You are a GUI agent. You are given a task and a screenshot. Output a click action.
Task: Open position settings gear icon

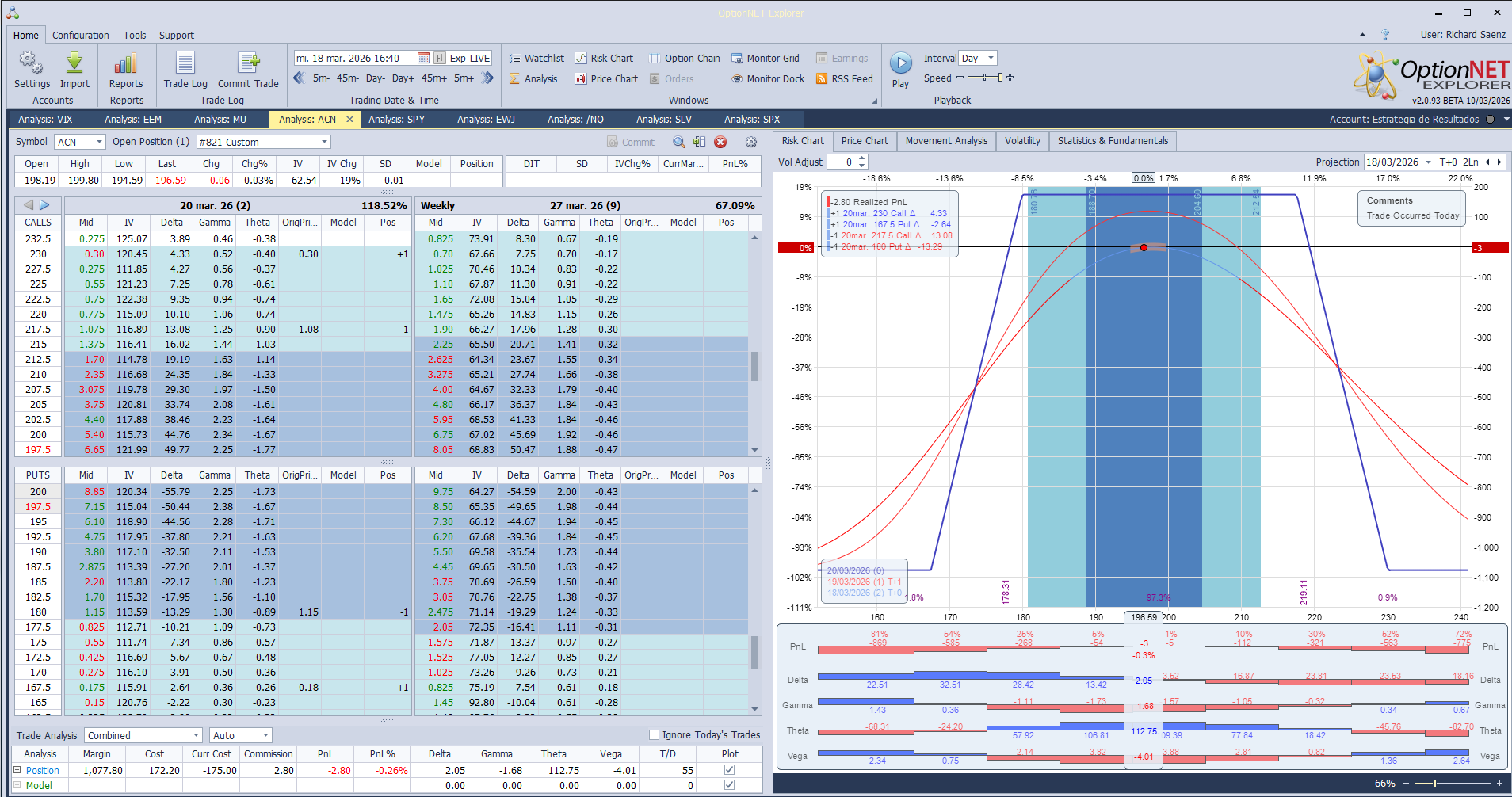tap(750, 142)
